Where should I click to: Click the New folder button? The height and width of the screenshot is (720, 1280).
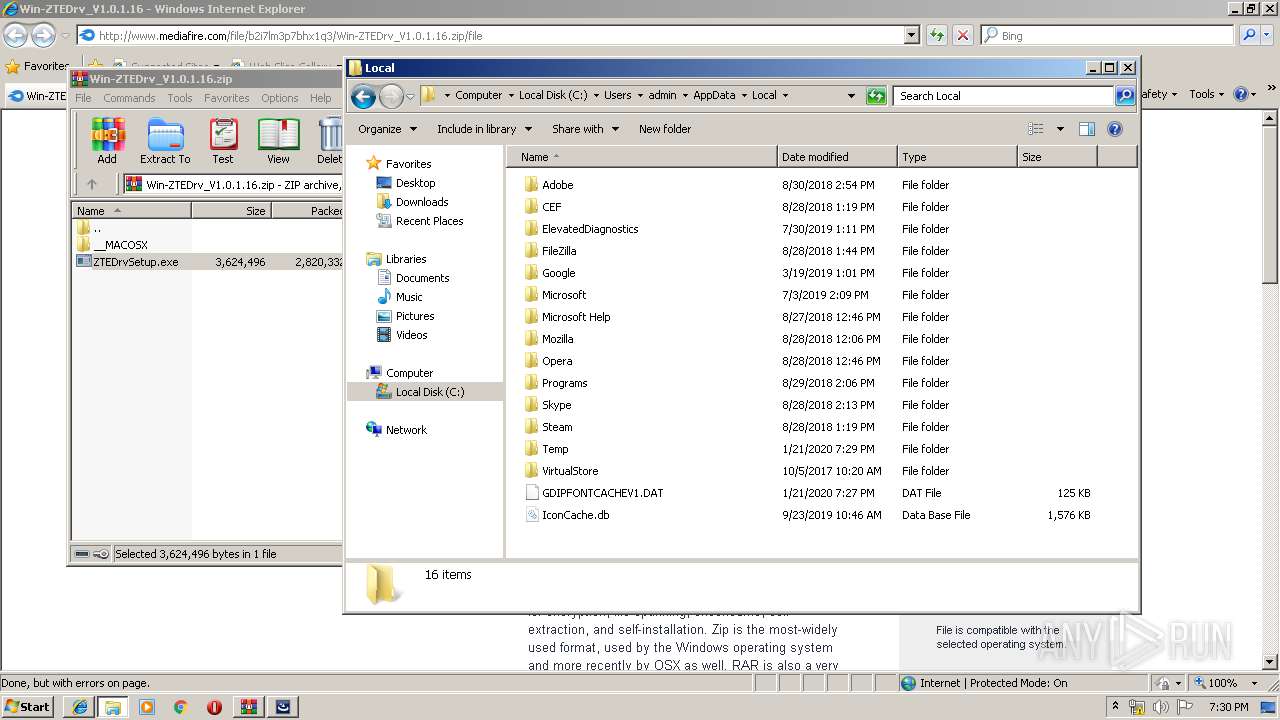click(665, 129)
